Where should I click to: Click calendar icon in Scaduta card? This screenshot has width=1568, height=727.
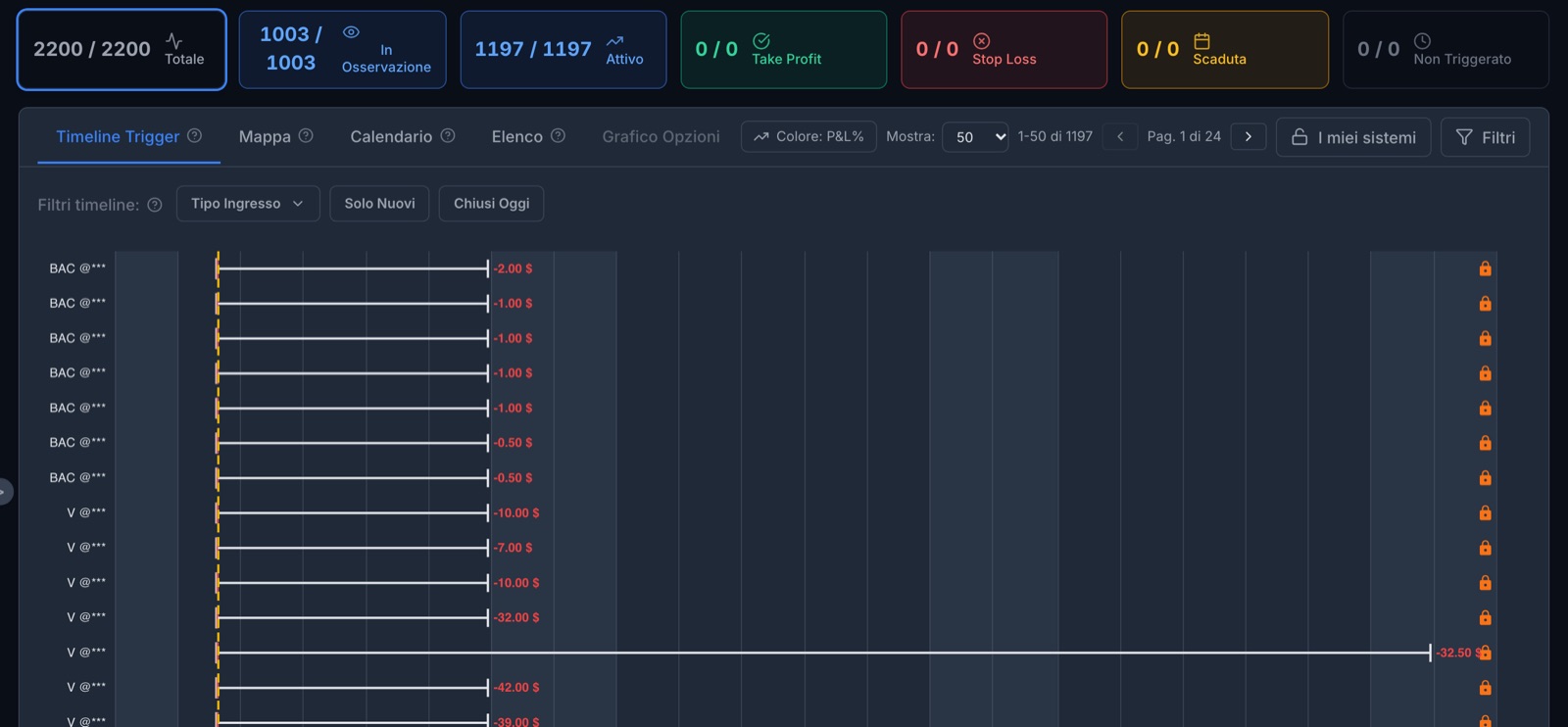[x=1202, y=40]
